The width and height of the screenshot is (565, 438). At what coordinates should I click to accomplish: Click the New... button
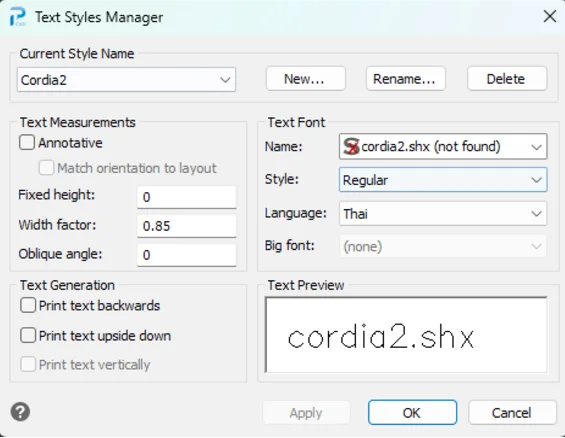(x=306, y=79)
